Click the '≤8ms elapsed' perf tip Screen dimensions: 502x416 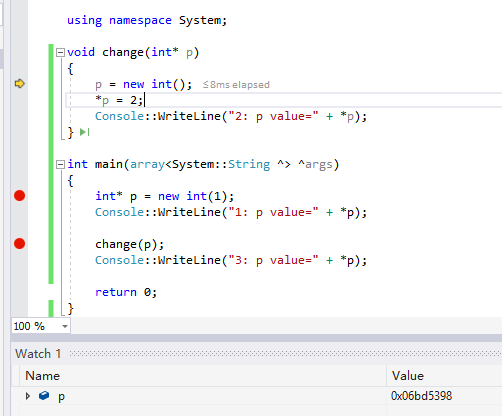pos(236,85)
